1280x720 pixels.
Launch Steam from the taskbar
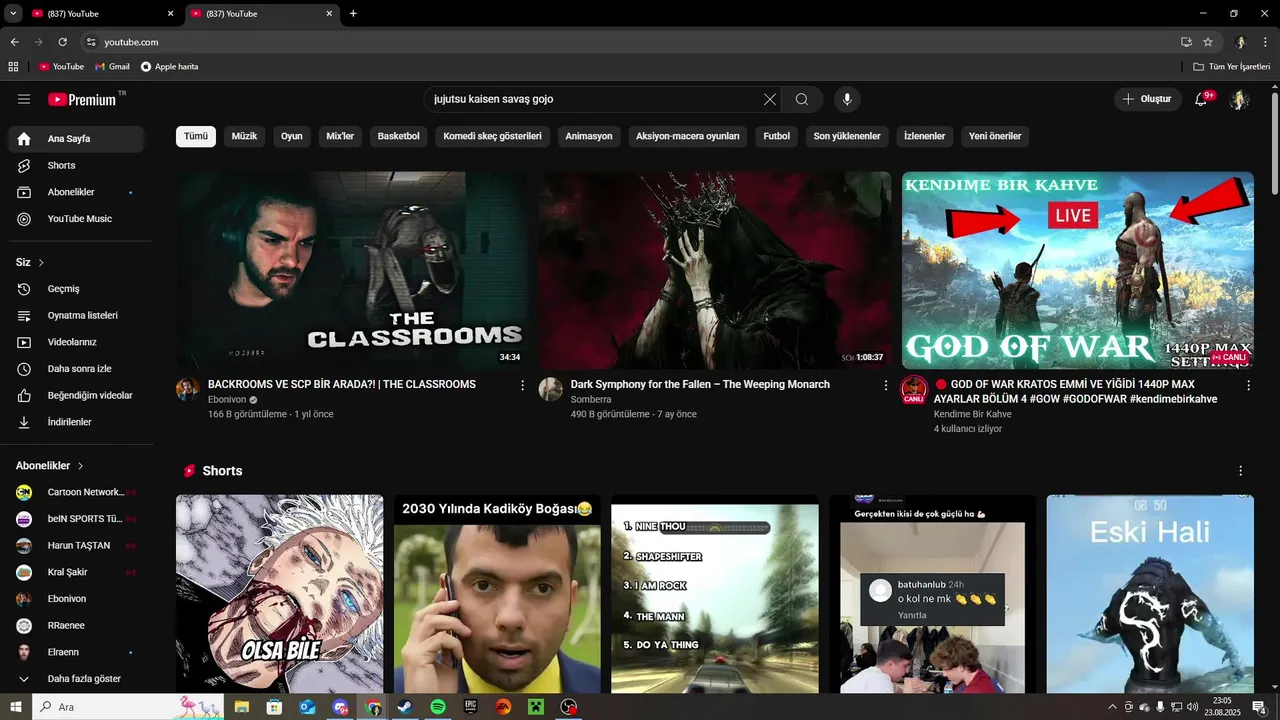pyautogui.click(x=405, y=707)
